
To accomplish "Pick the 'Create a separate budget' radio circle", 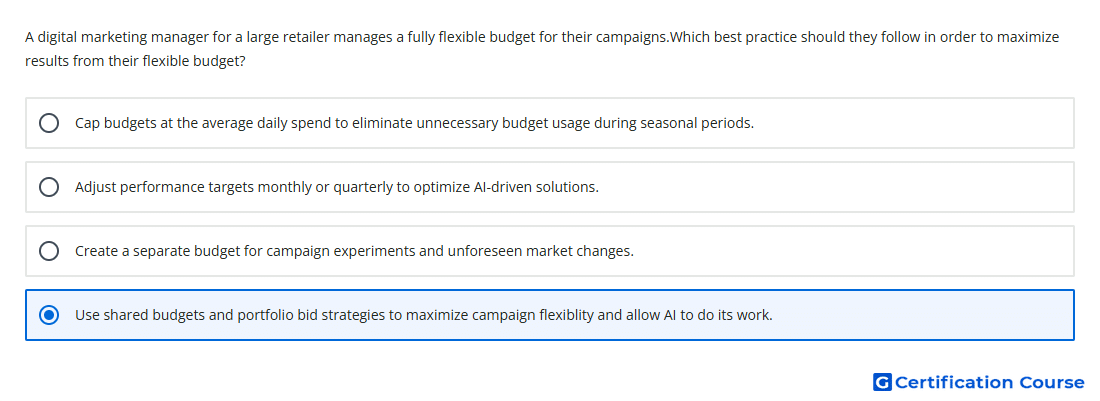I will [x=49, y=251].
